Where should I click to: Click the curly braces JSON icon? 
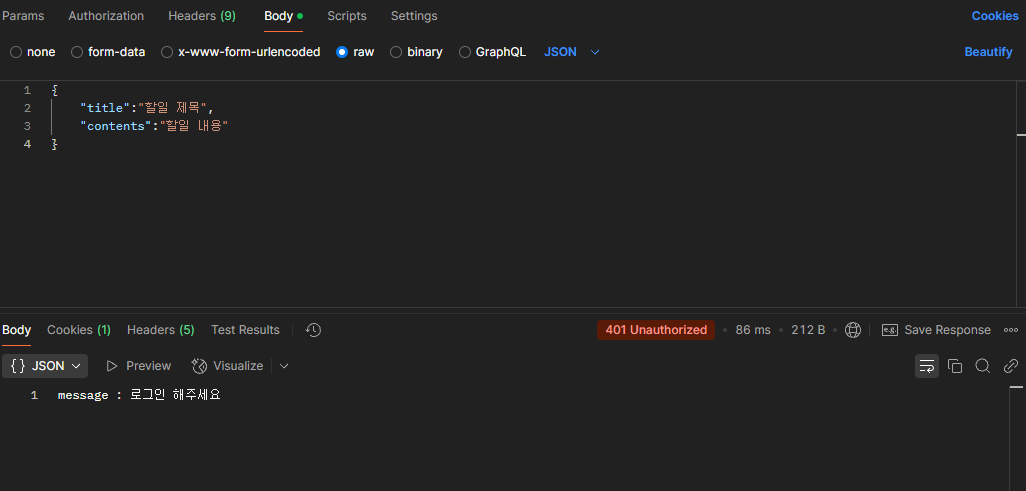tap(18, 366)
